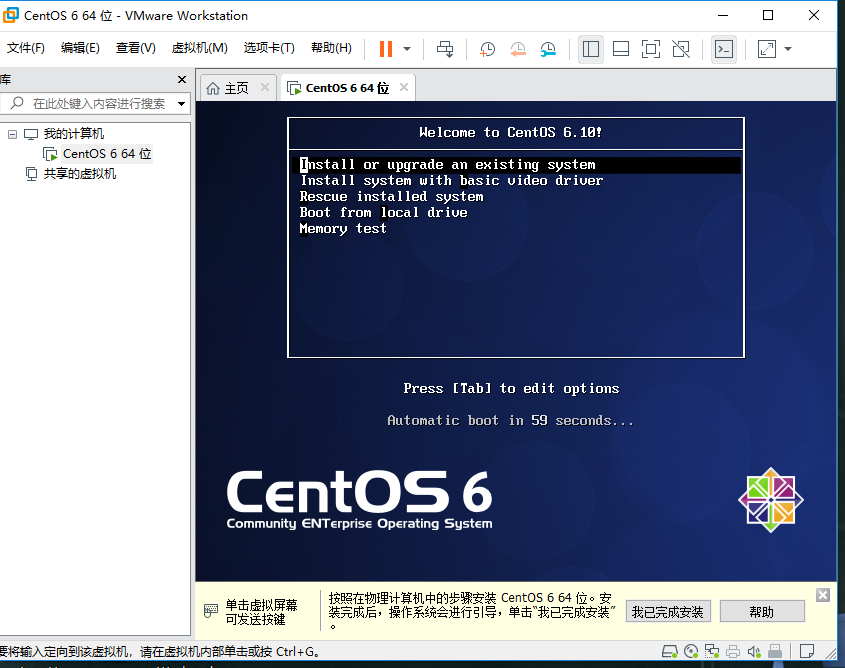Screen dimensions: 845x668
Task: Select 'Install system with basic video driver'
Action: pyautogui.click(x=452, y=181)
